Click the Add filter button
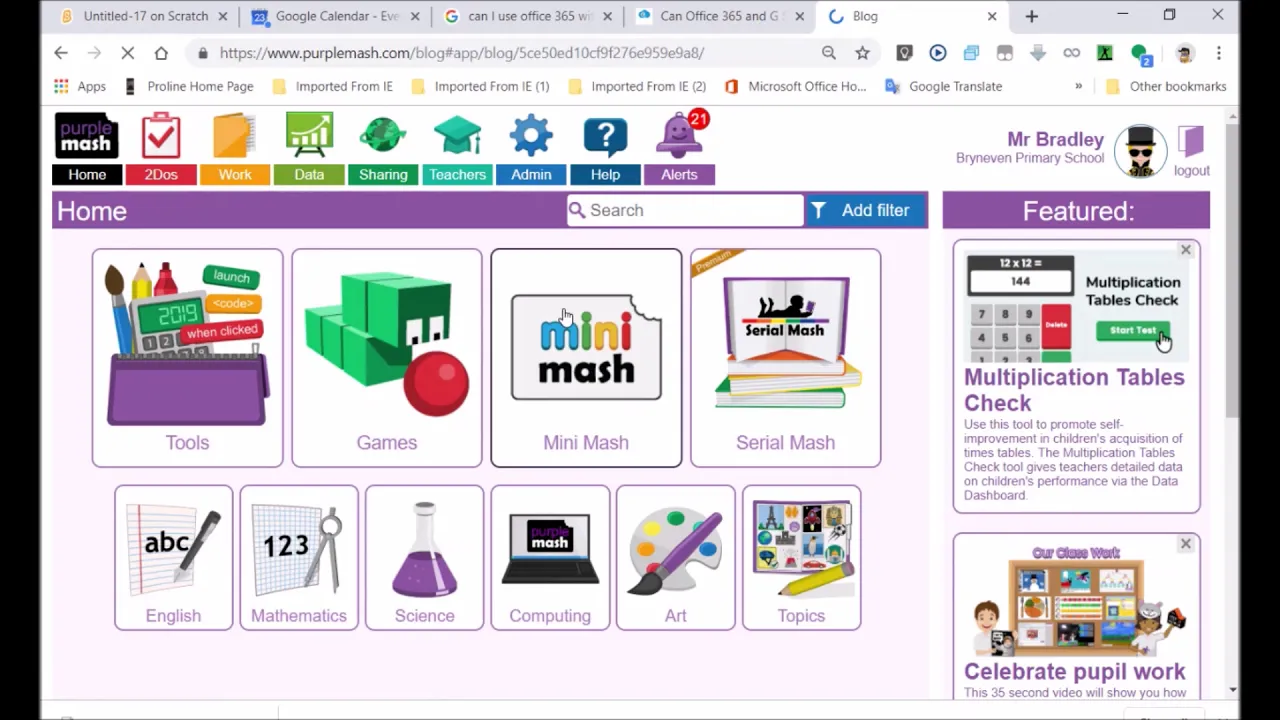Screen dimensions: 1280x720 [x=867, y=210]
